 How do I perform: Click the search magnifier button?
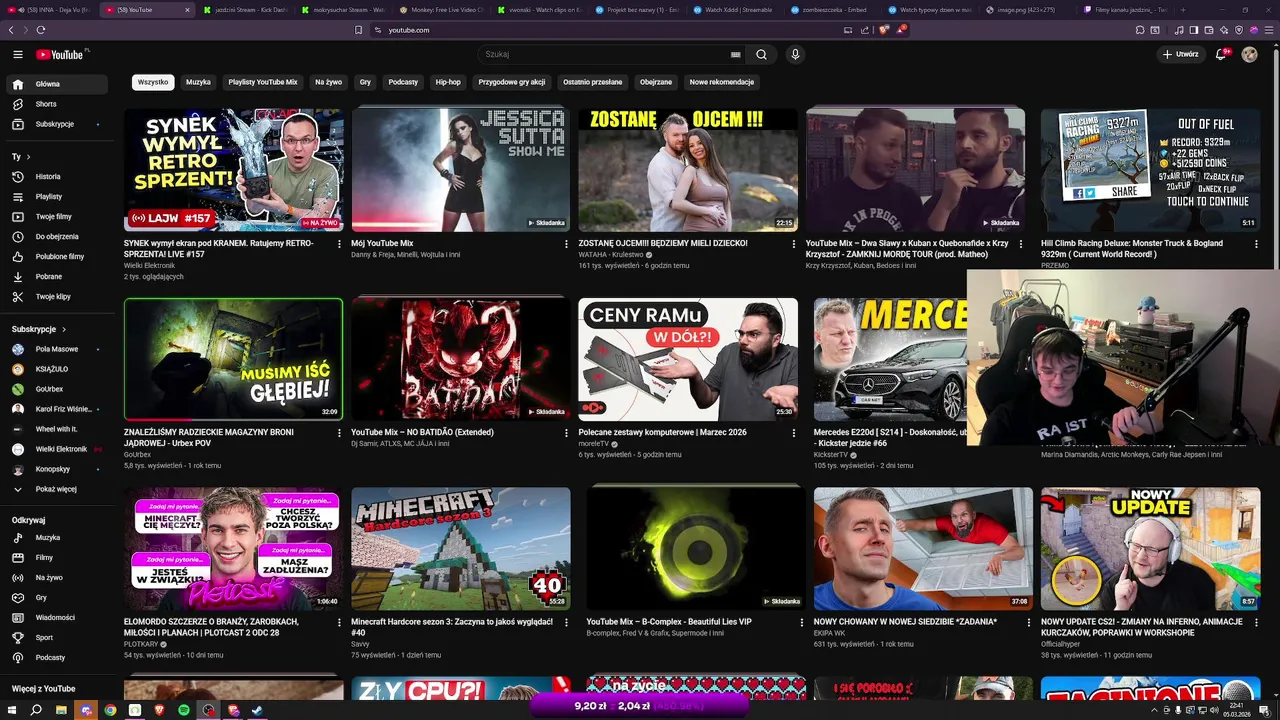(x=761, y=54)
